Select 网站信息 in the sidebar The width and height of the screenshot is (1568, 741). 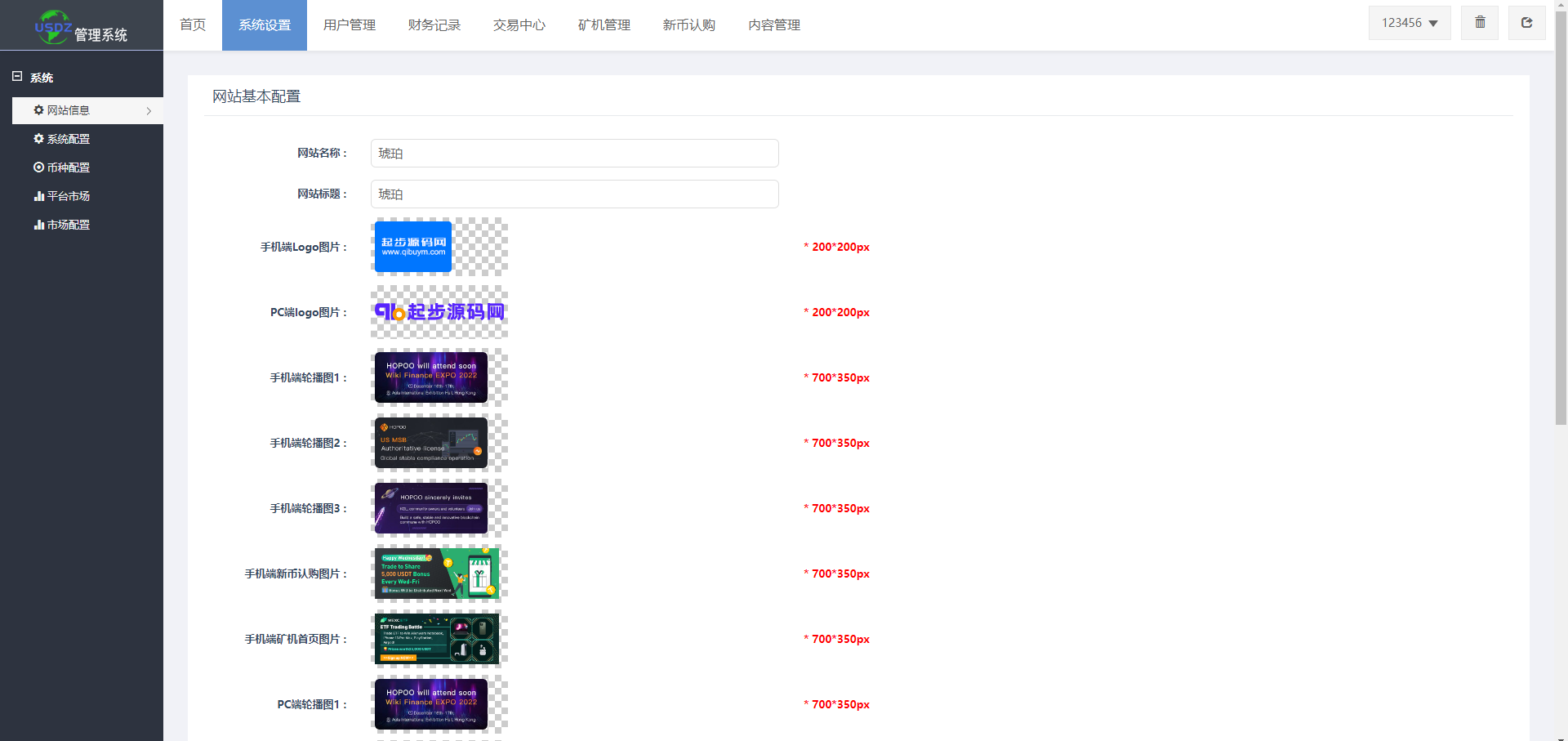(x=69, y=110)
